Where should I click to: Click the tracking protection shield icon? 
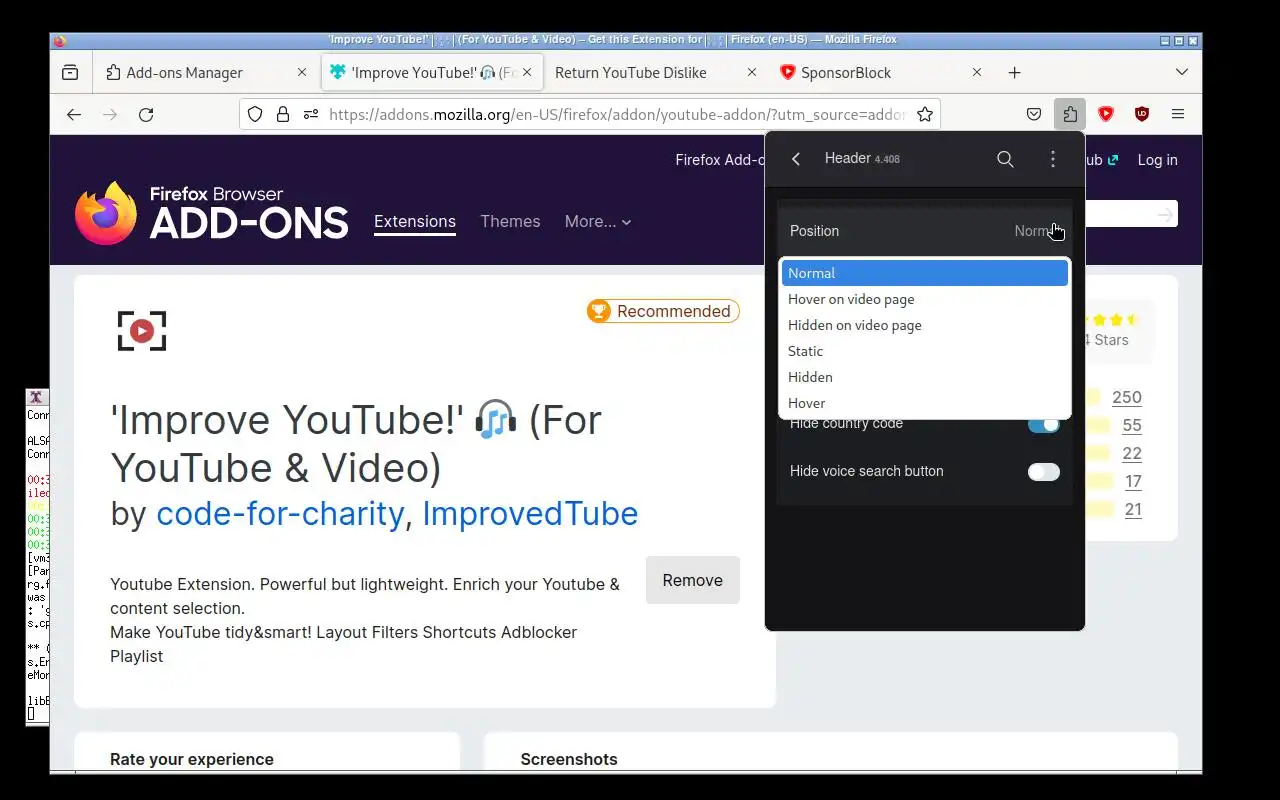(255, 114)
